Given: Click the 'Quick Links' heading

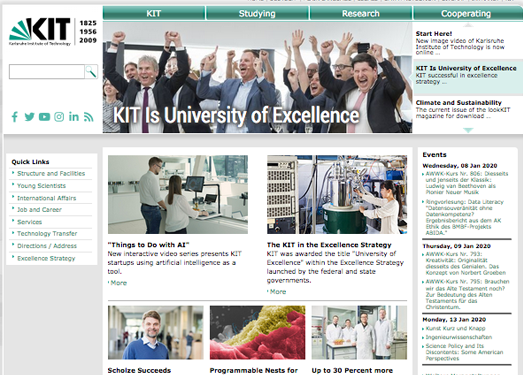Looking at the screenshot, I should click(x=30, y=162).
